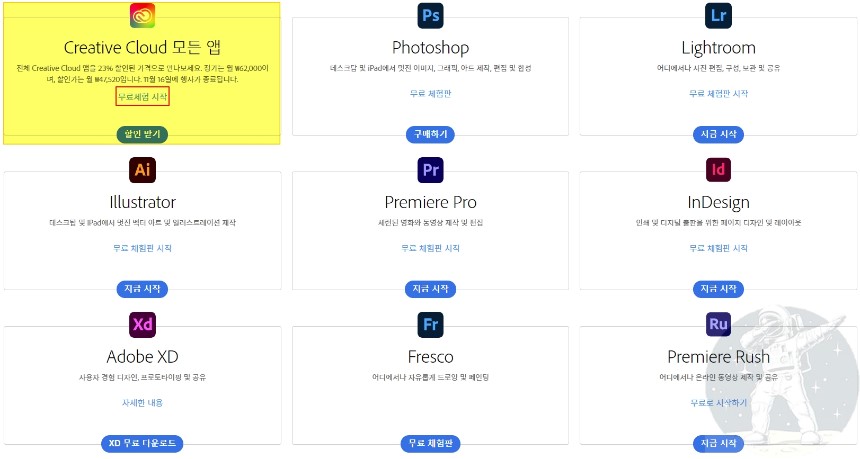Click Lightroom description '어디에서나 사진 편집'
This screenshot has height=459, width=860.
718,69
